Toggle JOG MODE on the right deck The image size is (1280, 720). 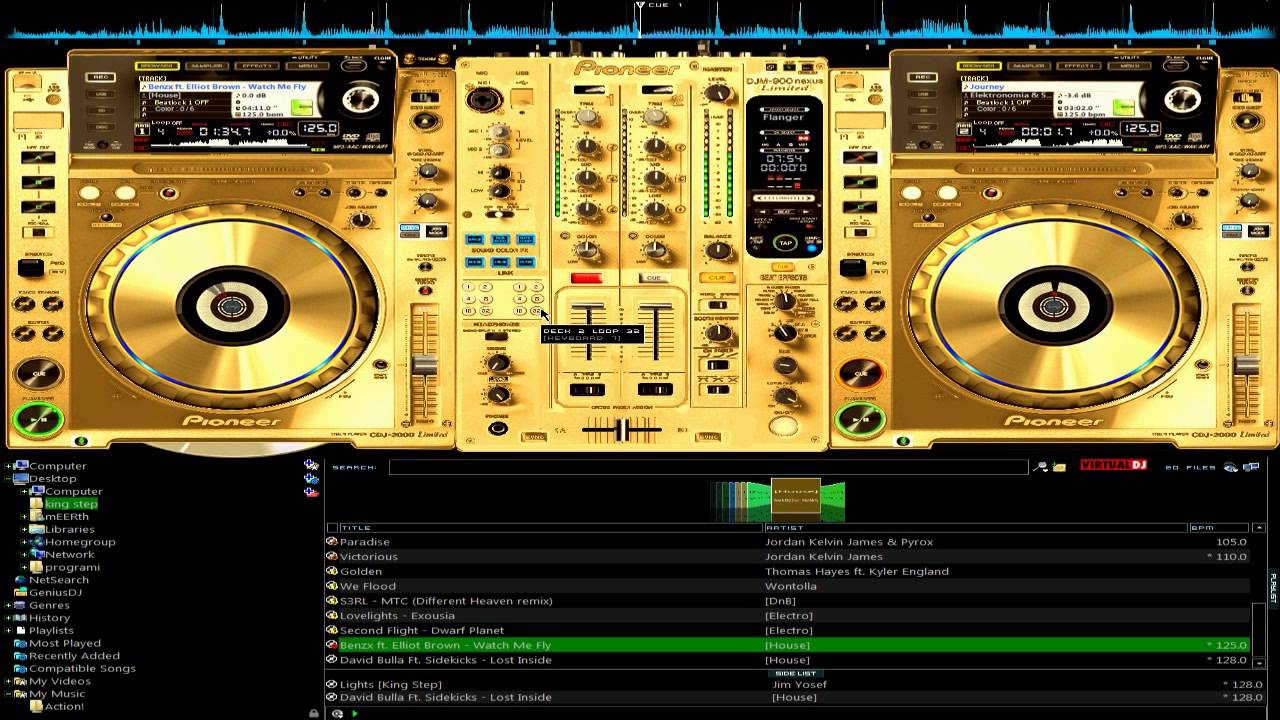pyautogui.click(x=1259, y=229)
